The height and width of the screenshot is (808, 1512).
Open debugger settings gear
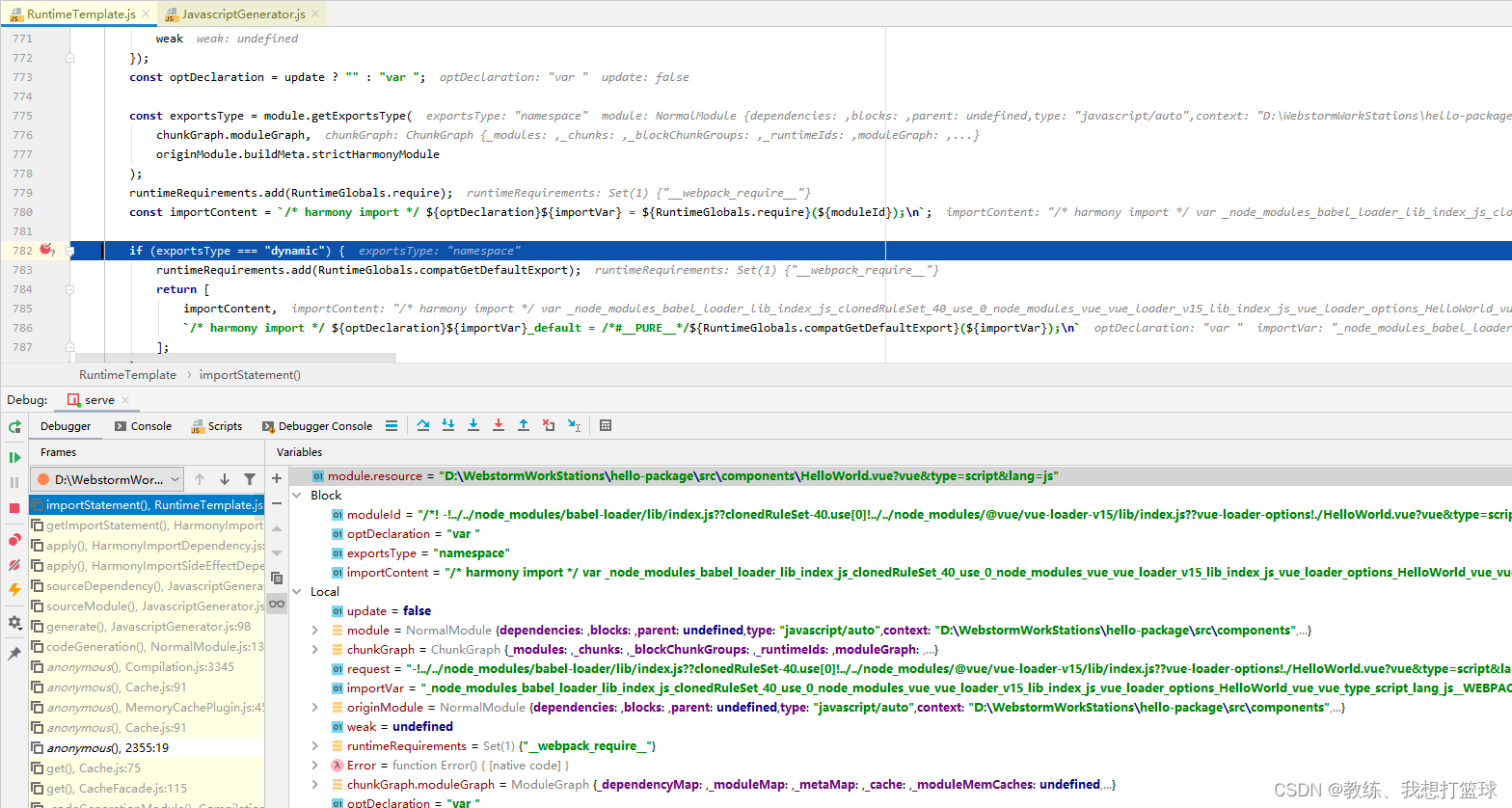pos(14,623)
